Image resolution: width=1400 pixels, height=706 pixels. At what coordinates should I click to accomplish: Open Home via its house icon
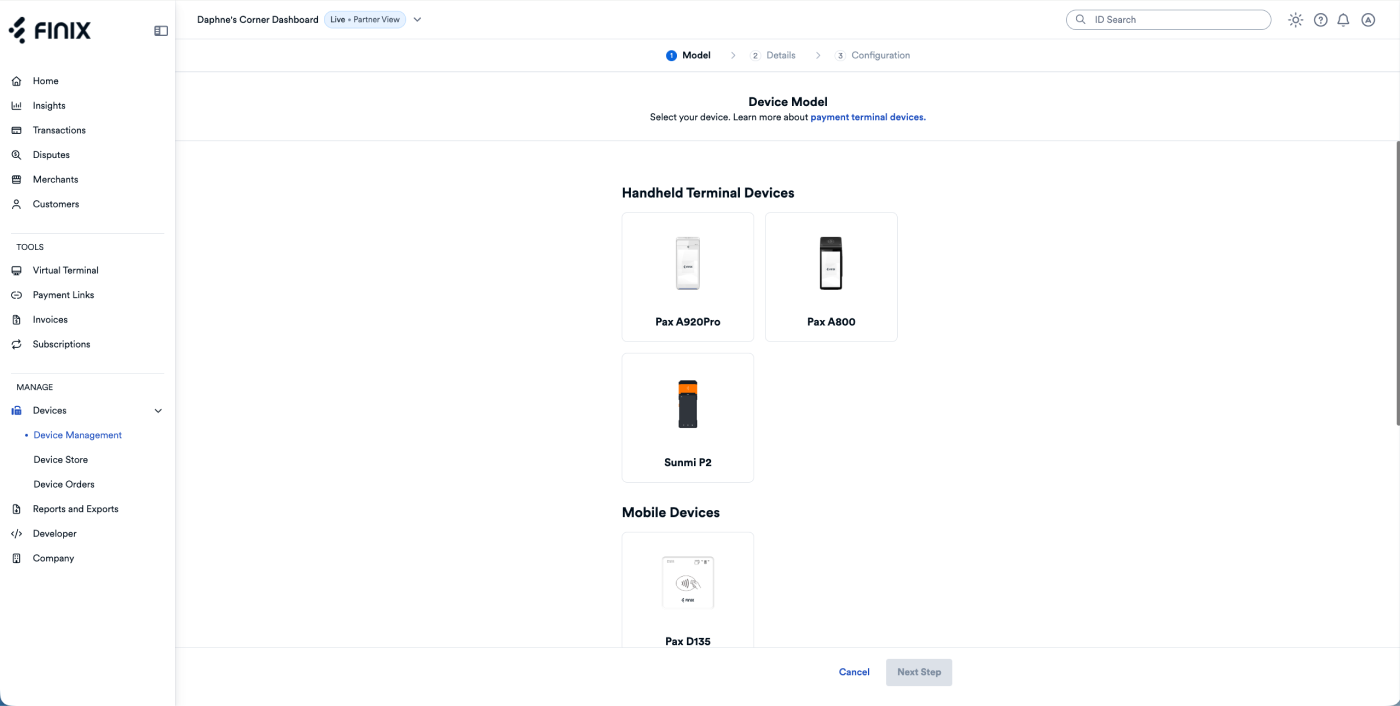[16, 81]
